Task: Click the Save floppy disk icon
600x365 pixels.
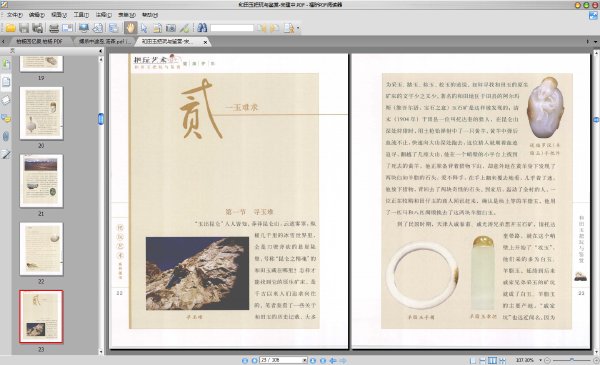Action: (x=24, y=28)
